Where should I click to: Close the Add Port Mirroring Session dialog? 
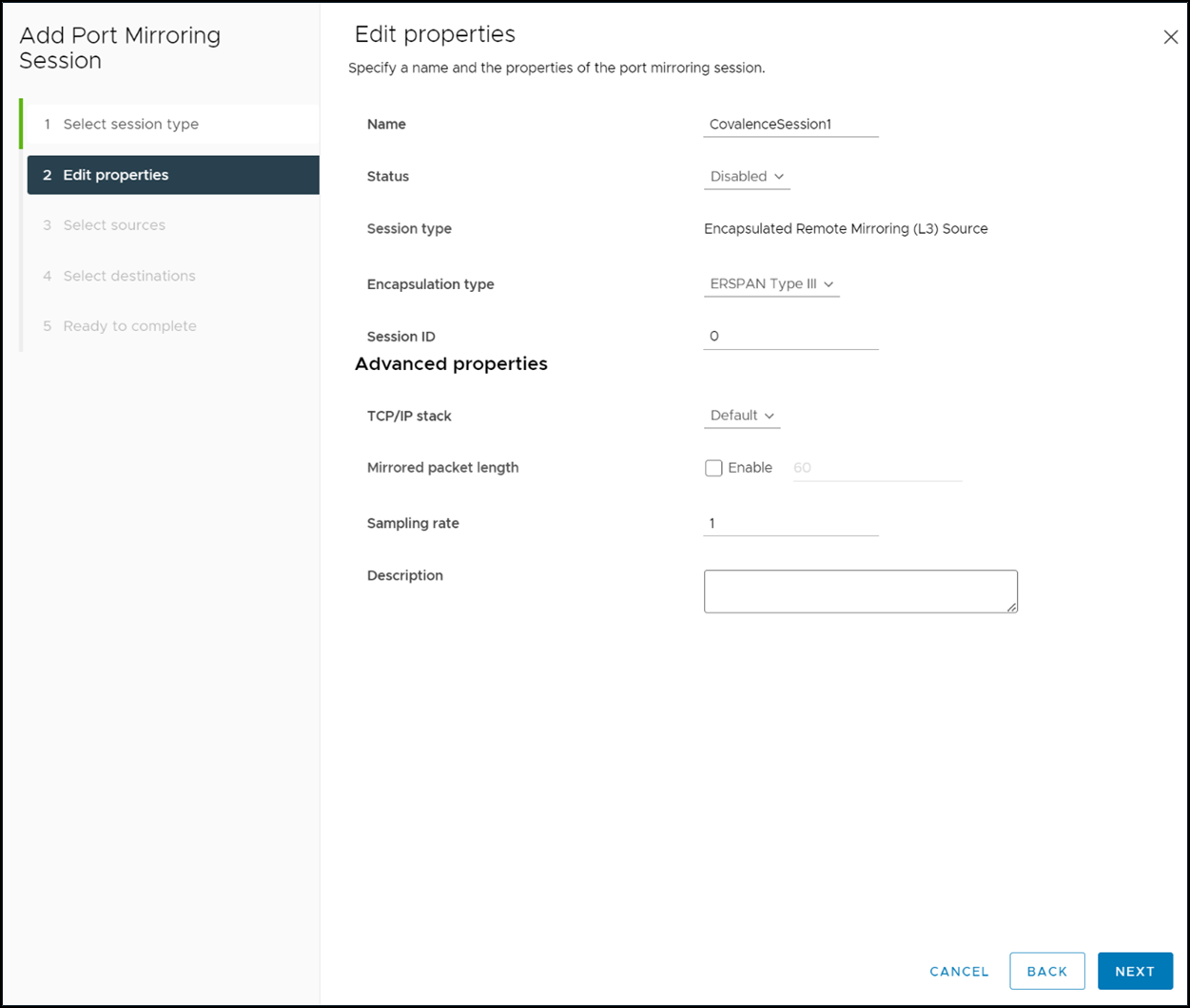[x=1171, y=37]
